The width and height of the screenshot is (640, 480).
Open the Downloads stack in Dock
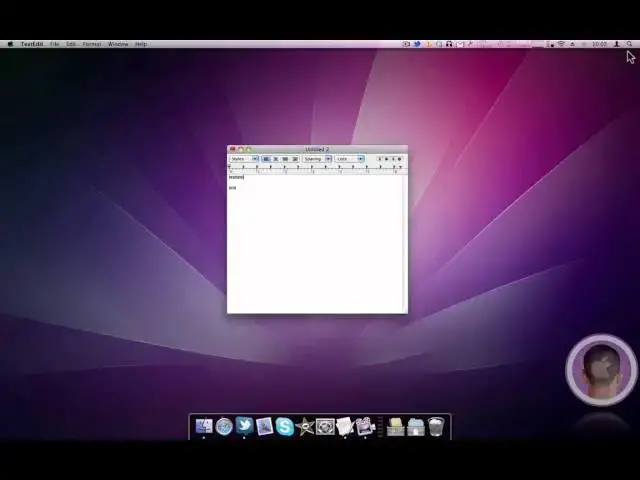pyautogui.click(x=416, y=427)
